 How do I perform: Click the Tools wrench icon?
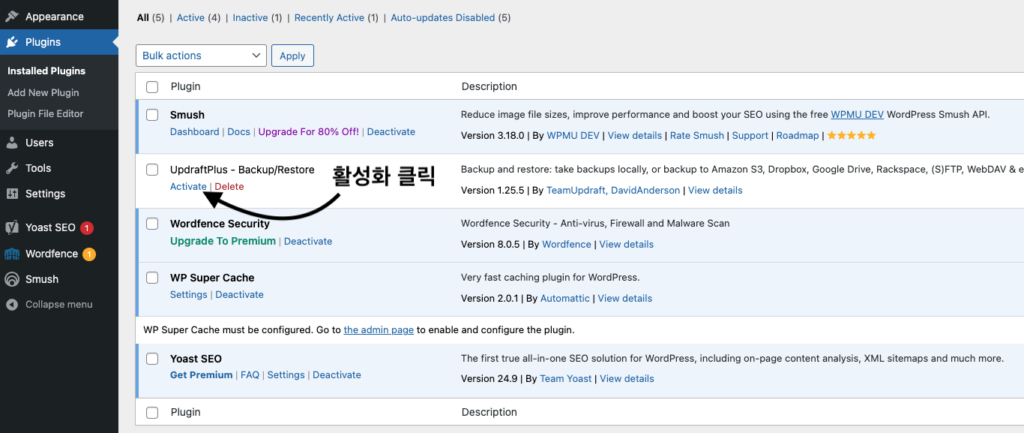point(12,168)
